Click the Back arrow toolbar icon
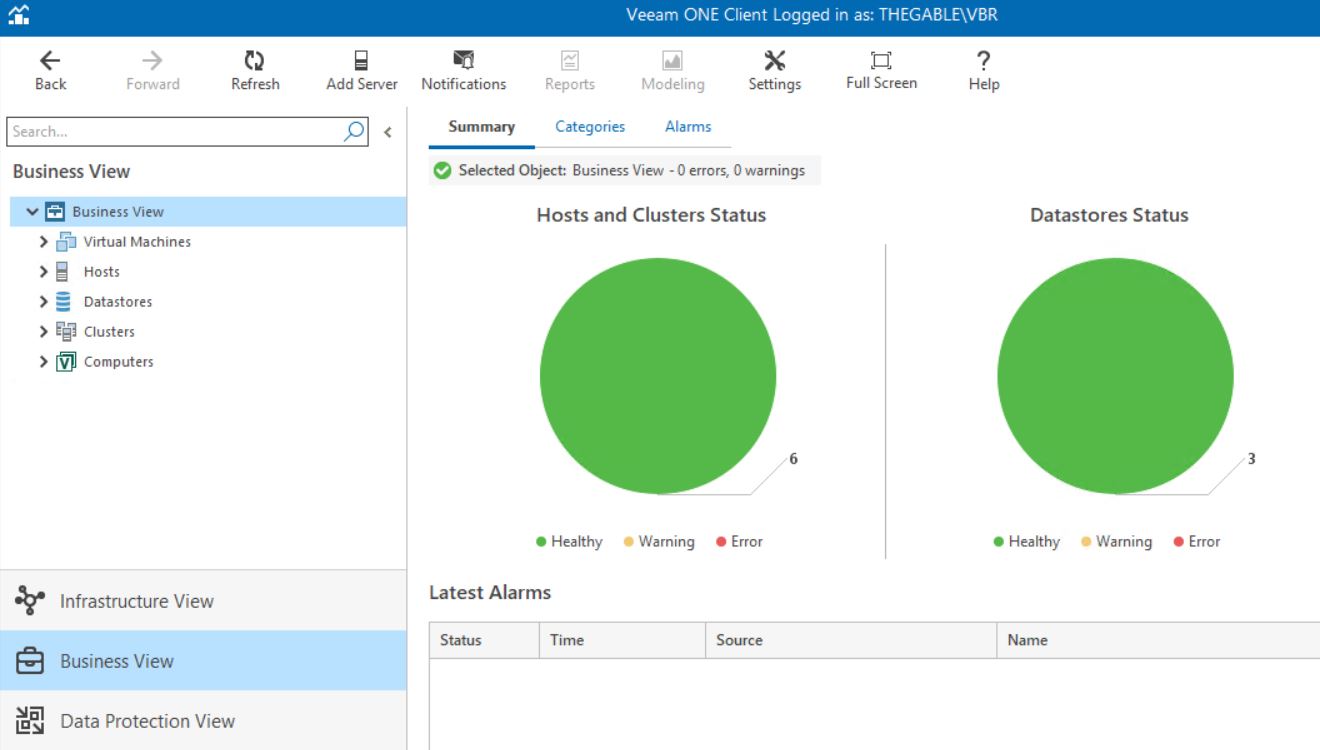Image resolution: width=1320 pixels, height=750 pixels. click(x=50, y=61)
